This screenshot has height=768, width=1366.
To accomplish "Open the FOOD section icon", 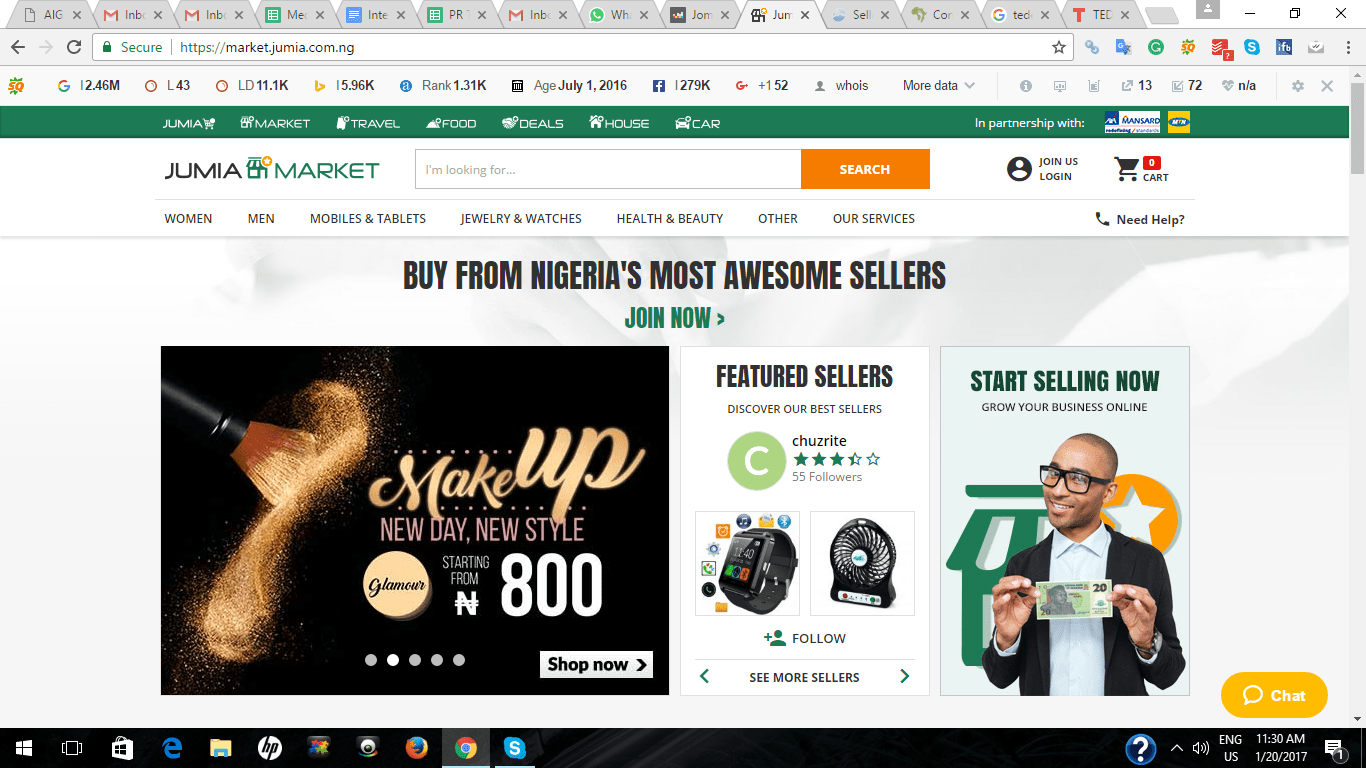I will click(x=431, y=122).
